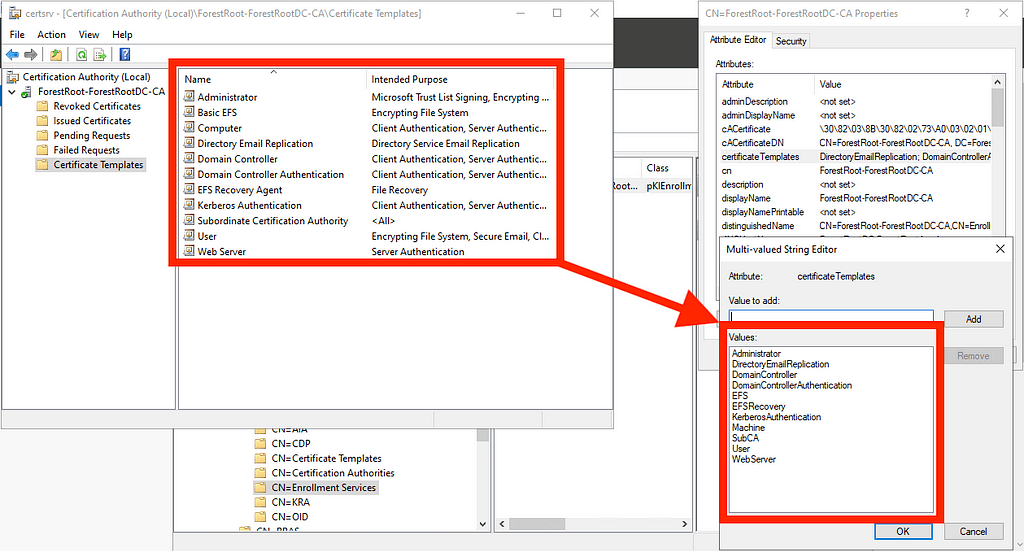
Task: Click the Back arrow toolbar icon
Action: 12,55
